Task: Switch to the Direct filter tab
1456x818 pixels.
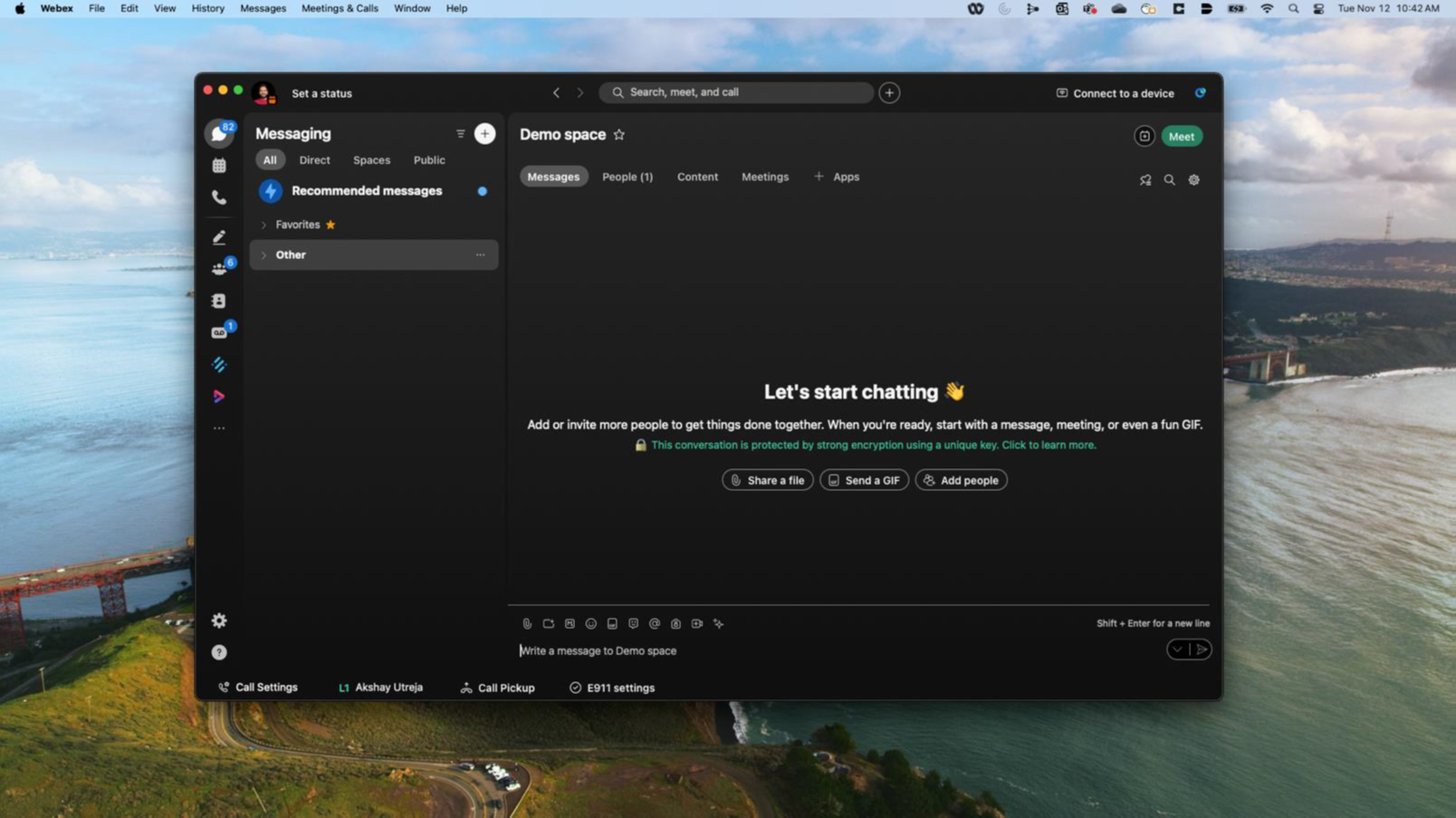Action: pyautogui.click(x=315, y=159)
